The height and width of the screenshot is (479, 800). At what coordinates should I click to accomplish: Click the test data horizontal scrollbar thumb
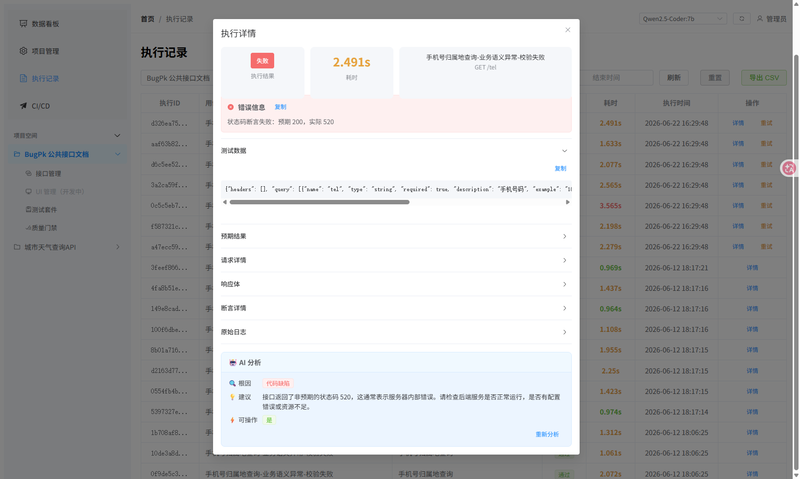point(319,203)
